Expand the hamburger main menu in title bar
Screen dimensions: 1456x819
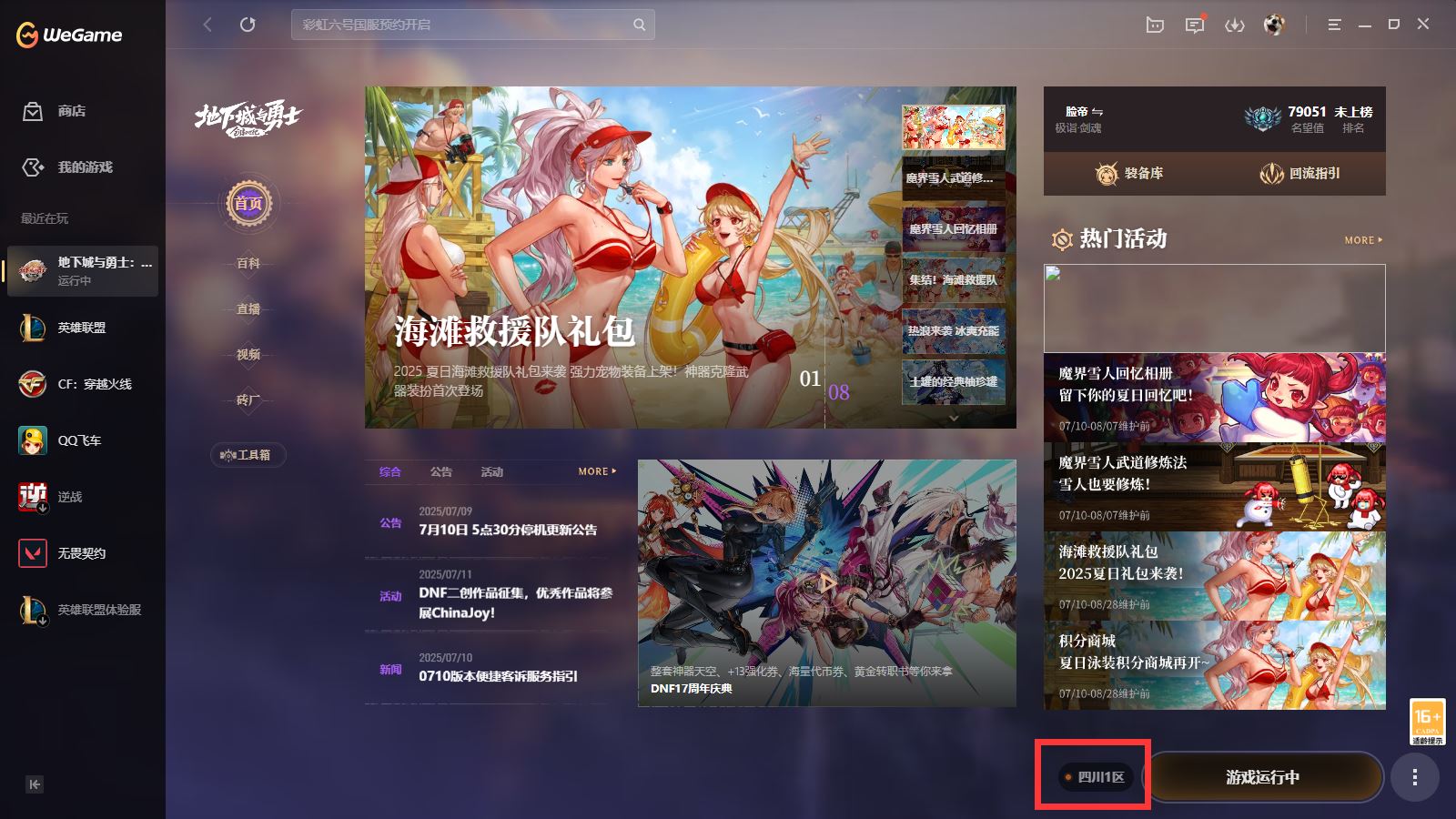point(1334,25)
